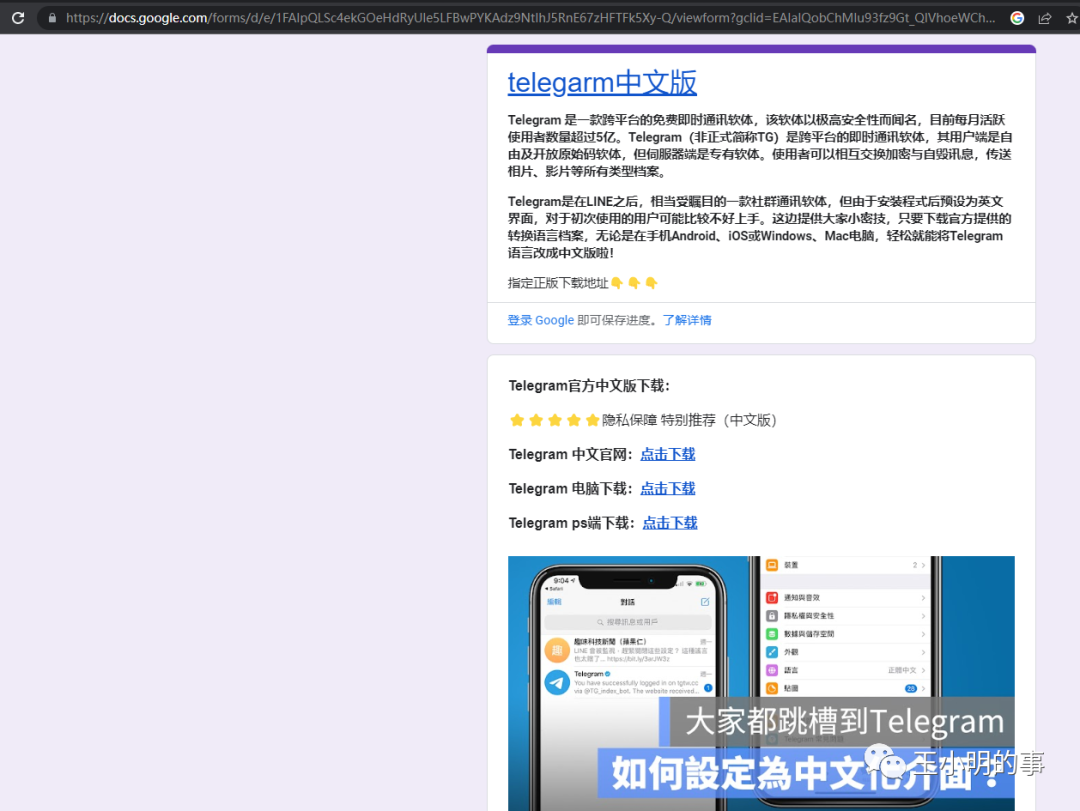Click 点击下载 beside Telegram 电脑下载
Image resolution: width=1080 pixels, height=811 pixels.
pyautogui.click(x=667, y=489)
